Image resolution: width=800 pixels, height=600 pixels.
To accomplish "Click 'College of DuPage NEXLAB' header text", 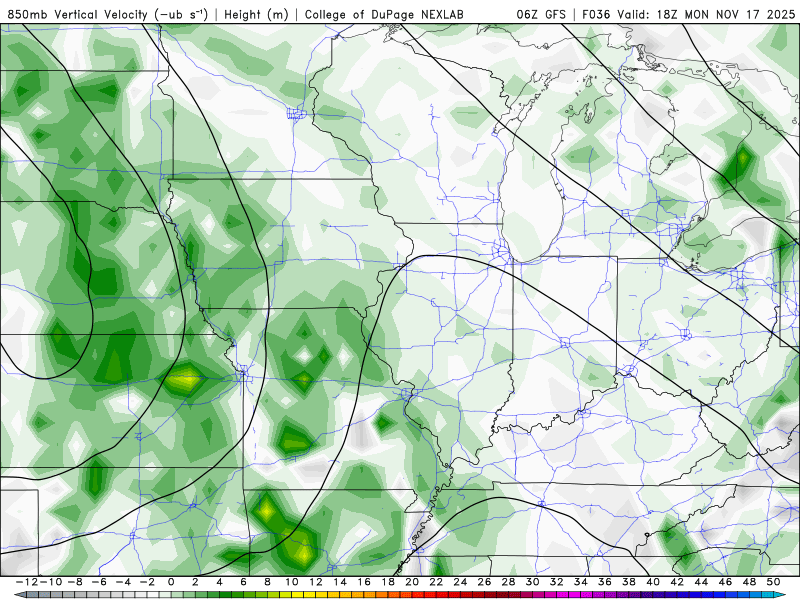I will click(384, 15).
